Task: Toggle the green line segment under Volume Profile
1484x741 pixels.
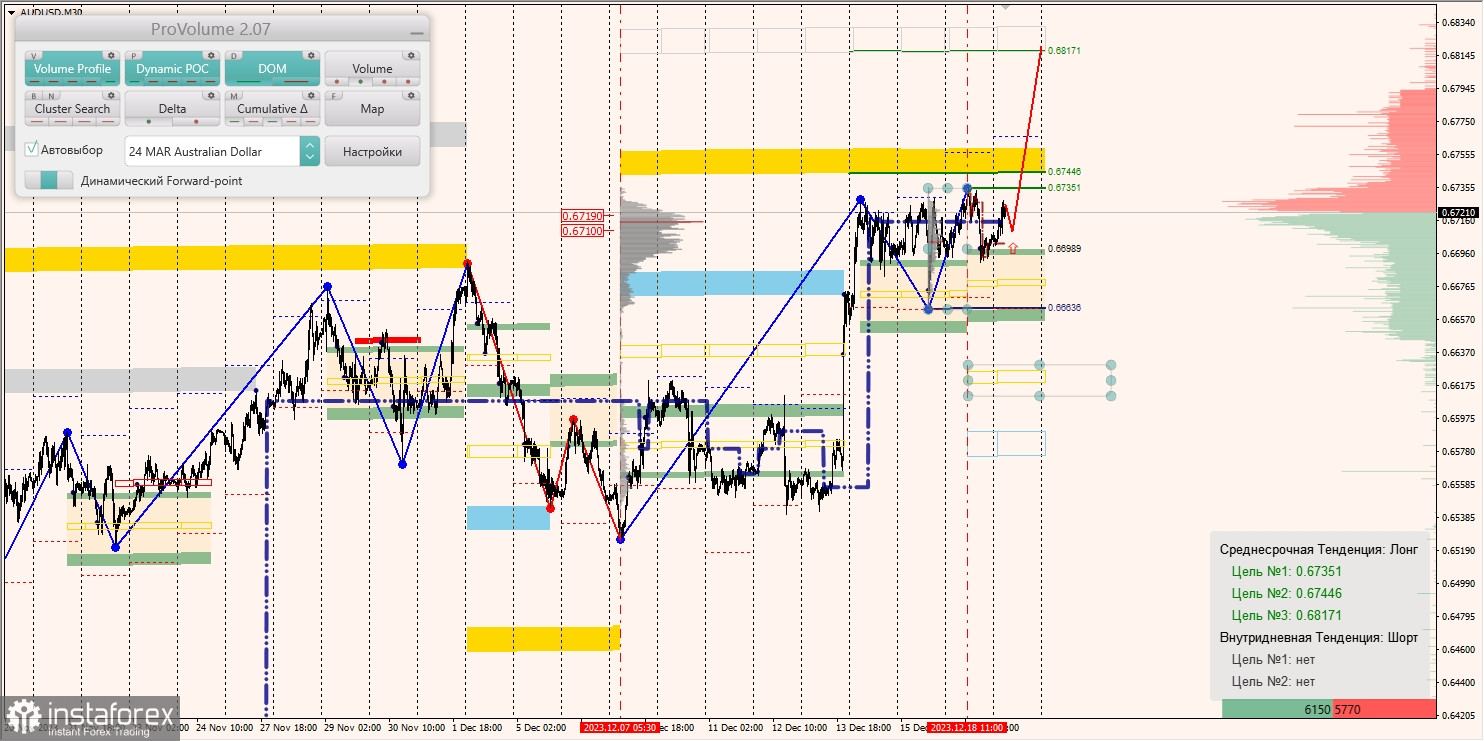Action: pos(111,81)
